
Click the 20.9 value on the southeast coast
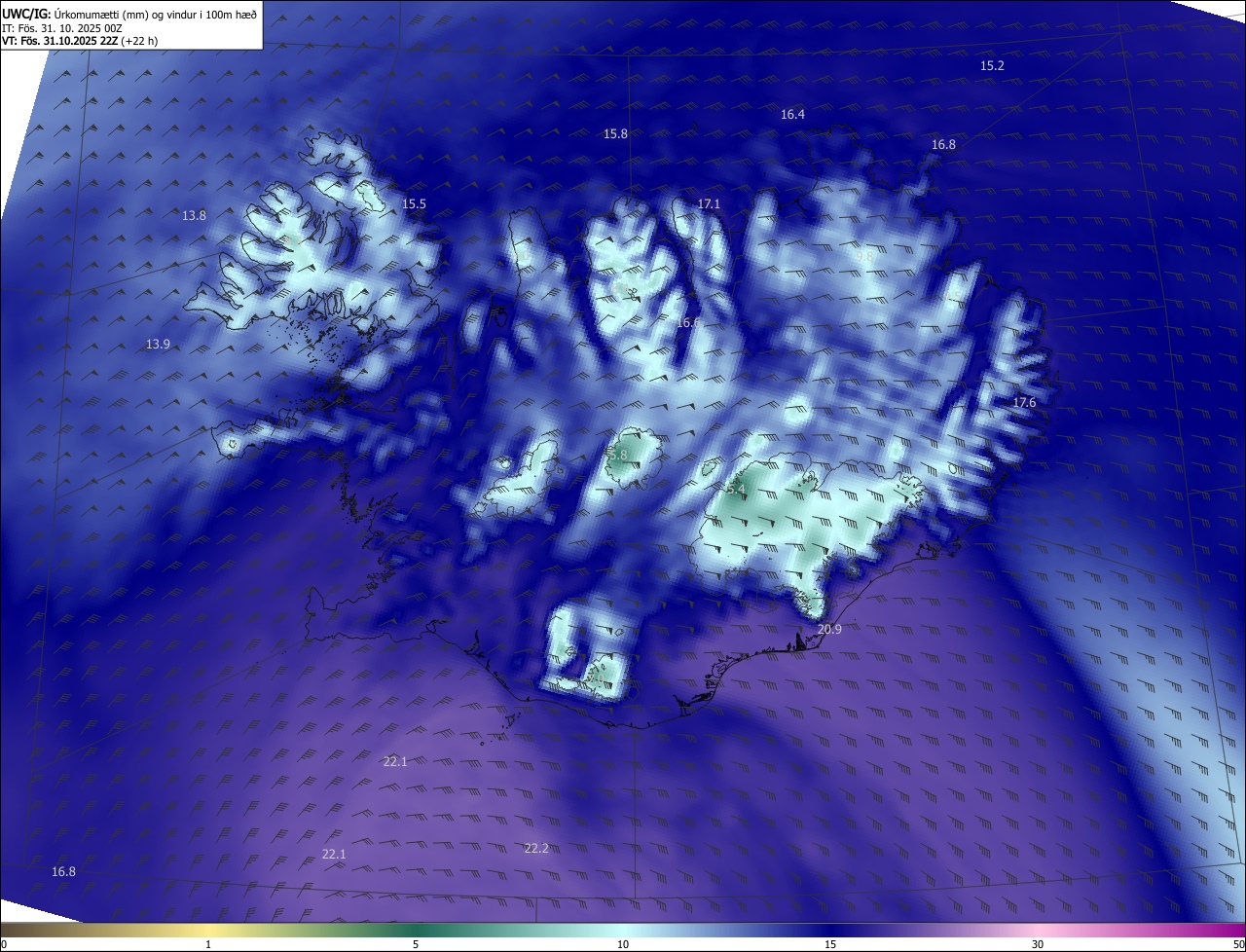pyautogui.click(x=829, y=630)
